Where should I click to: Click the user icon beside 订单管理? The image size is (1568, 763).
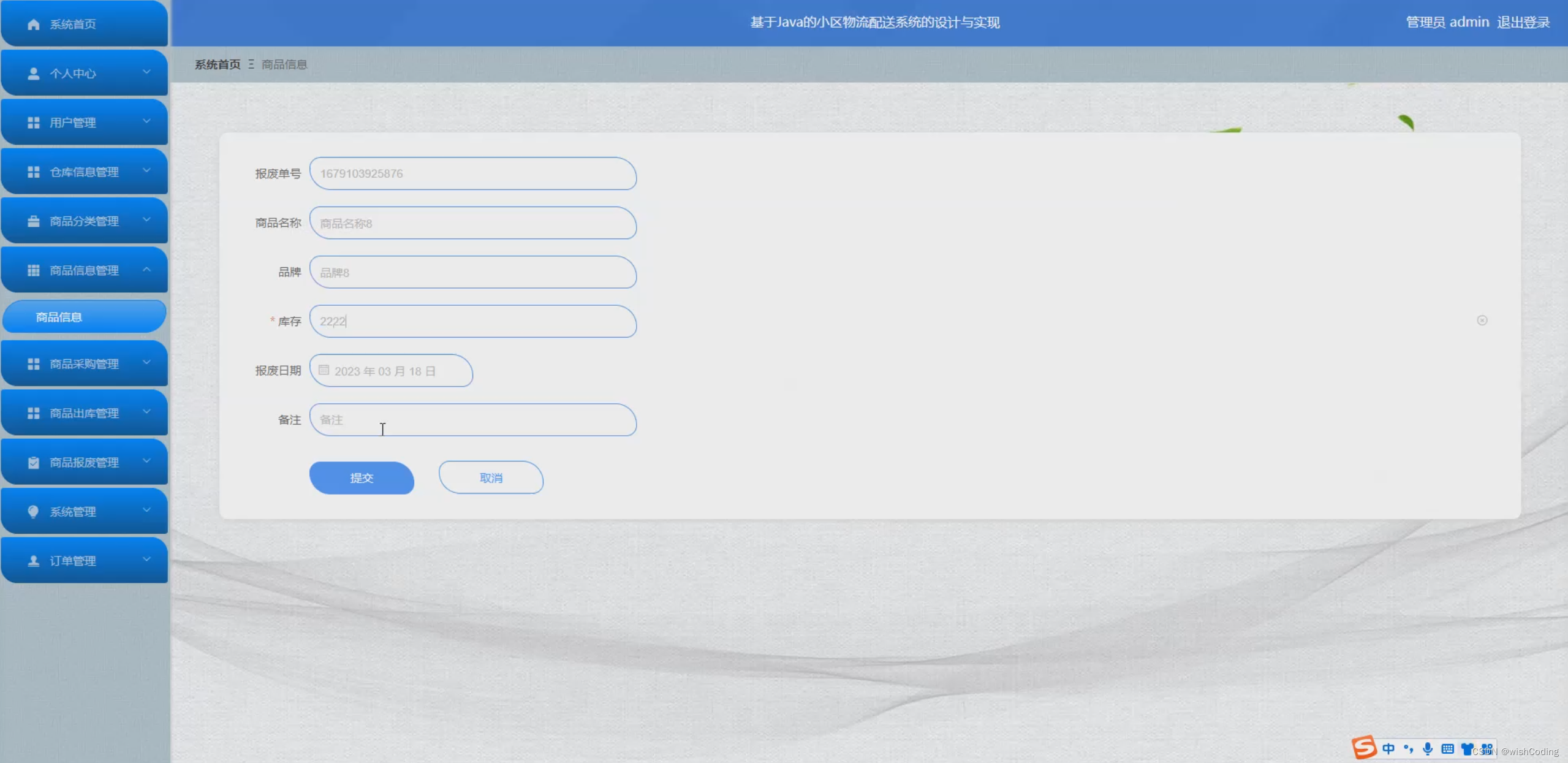[x=34, y=561]
